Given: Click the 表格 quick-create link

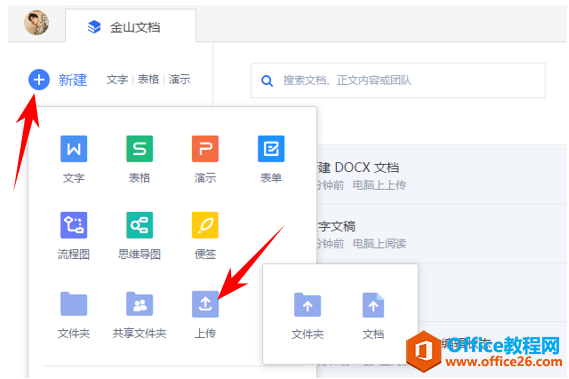Looking at the screenshot, I should [148, 79].
